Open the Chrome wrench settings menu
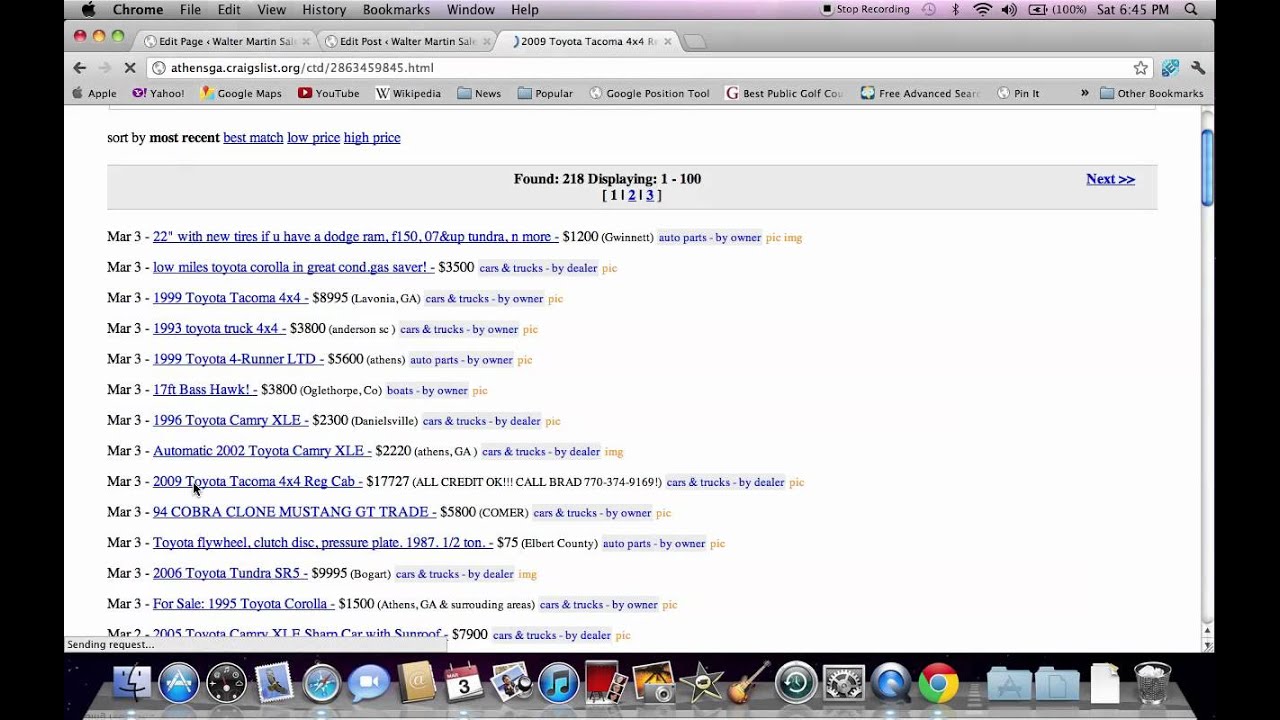The width and height of the screenshot is (1280, 720). click(x=1198, y=68)
